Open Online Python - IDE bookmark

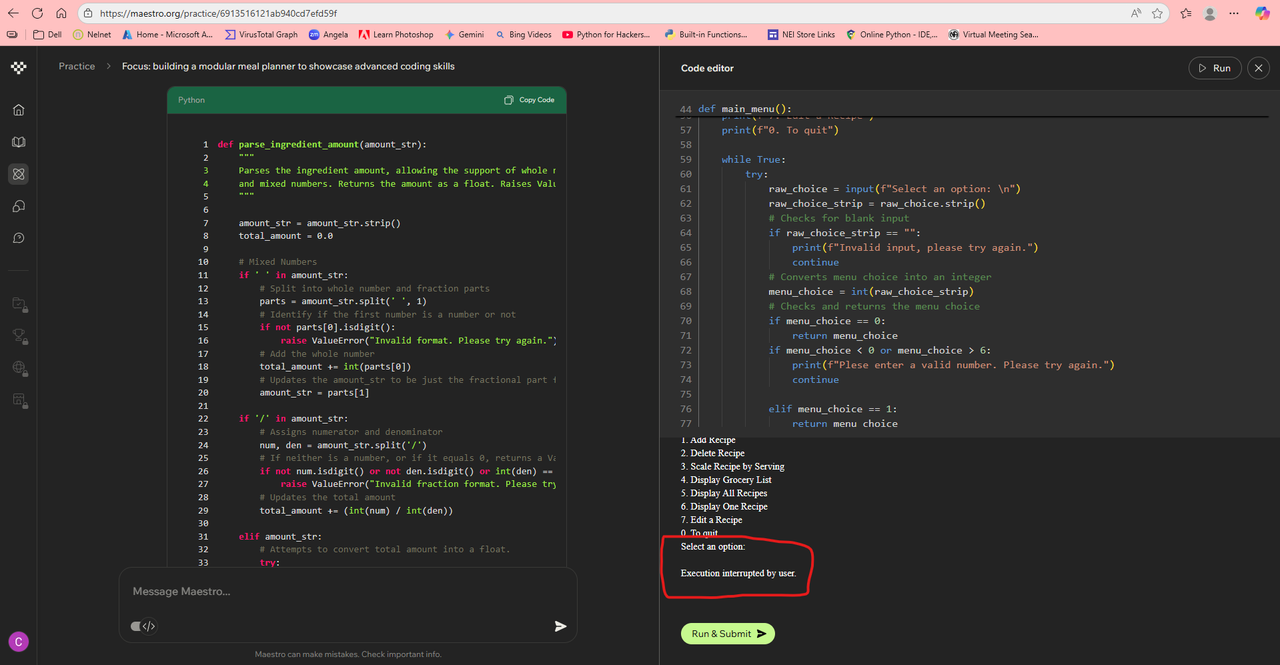(x=892, y=34)
